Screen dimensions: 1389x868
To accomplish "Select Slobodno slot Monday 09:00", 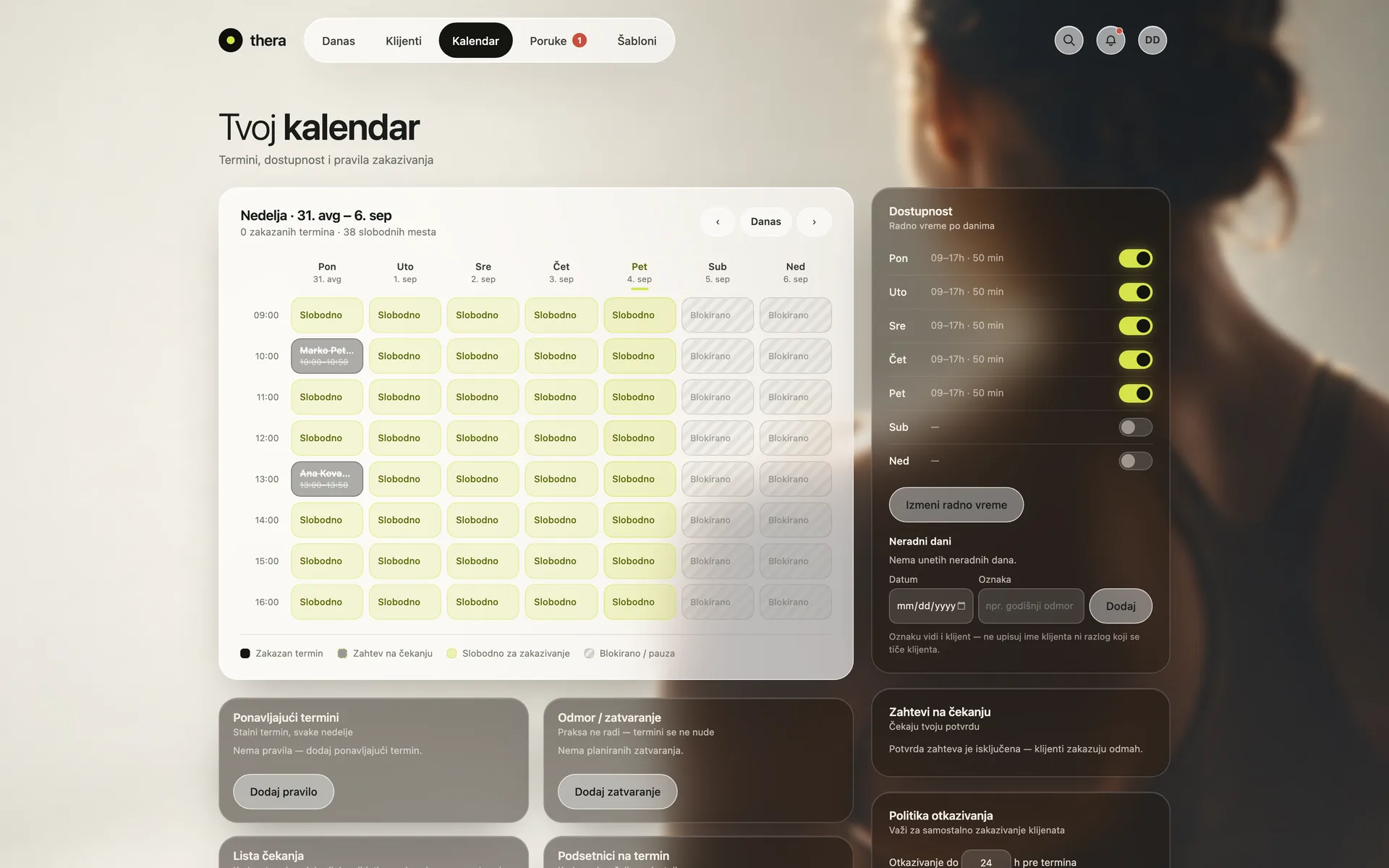I will (x=327, y=315).
